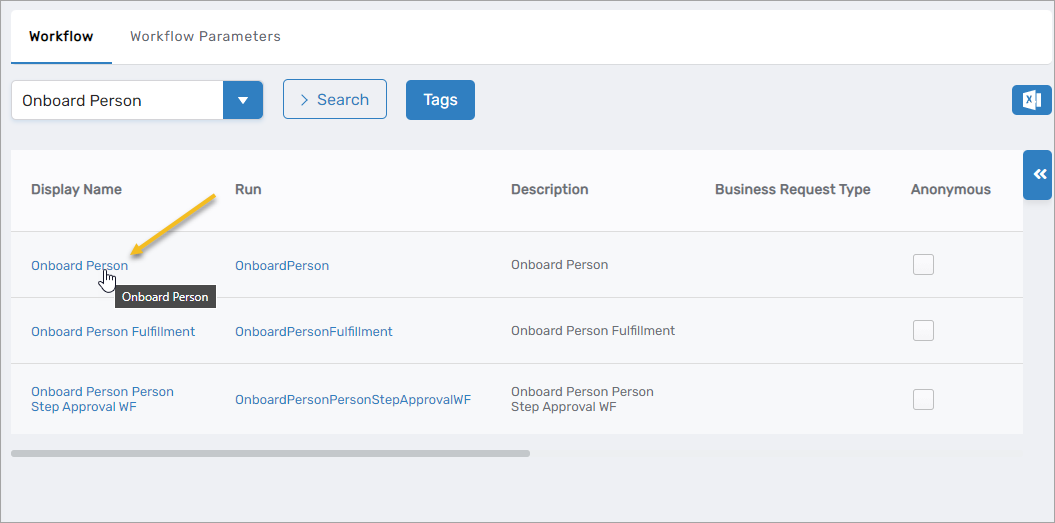This screenshot has height=523, width=1055.
Task: Open the workflow selector dropdown arrow
Action: 243,100
